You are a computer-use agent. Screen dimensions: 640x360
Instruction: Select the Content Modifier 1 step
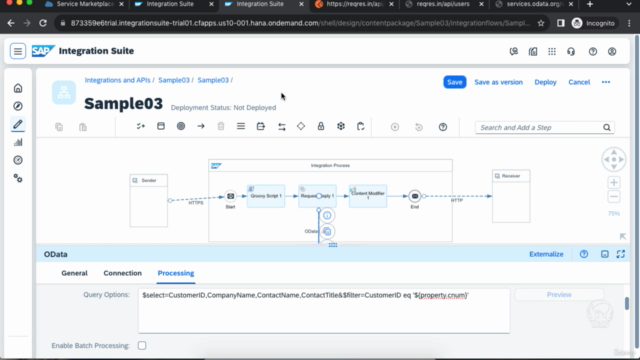click(368, 196)
